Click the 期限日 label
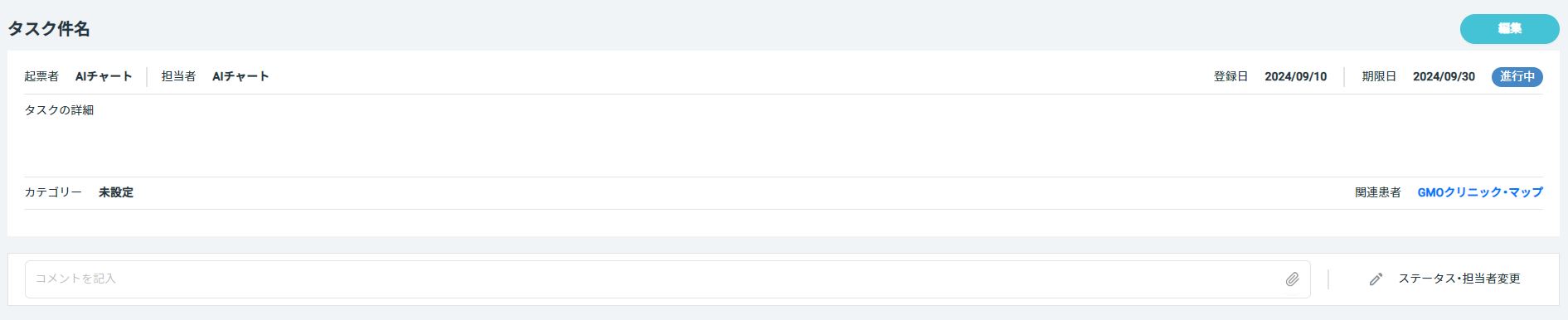 (x=1379, y=76)
